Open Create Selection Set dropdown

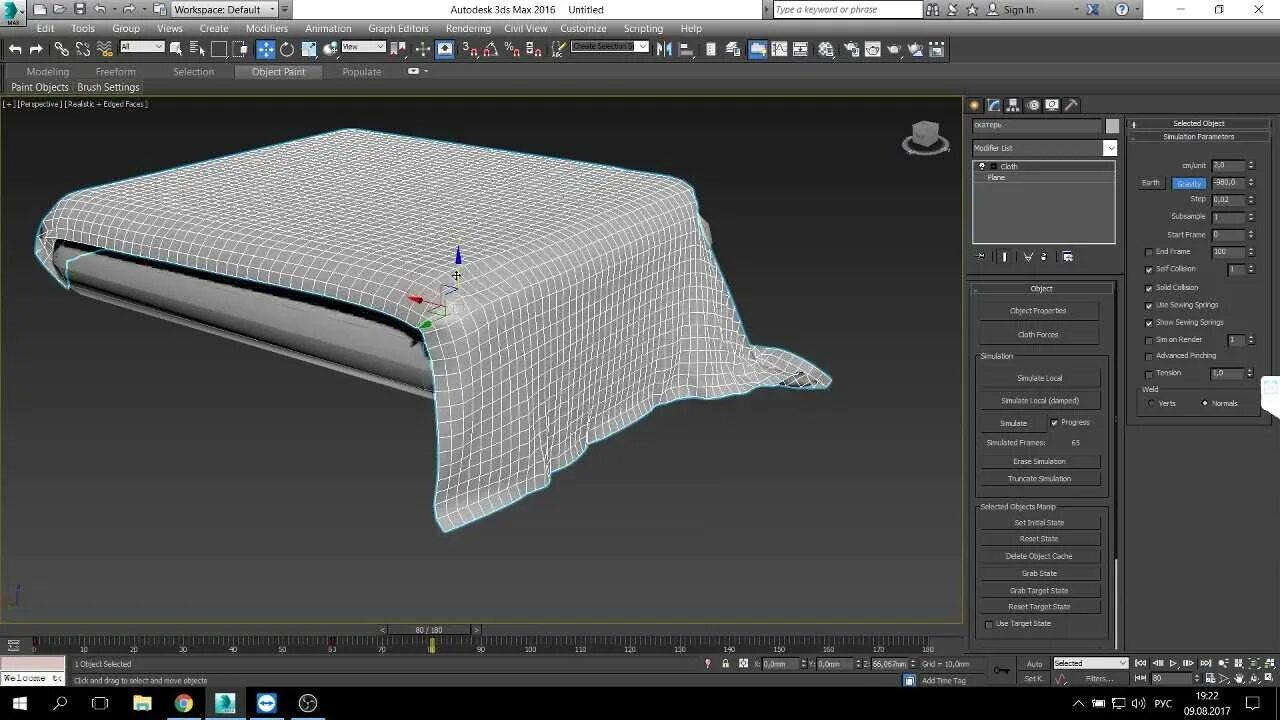point(610,47)
